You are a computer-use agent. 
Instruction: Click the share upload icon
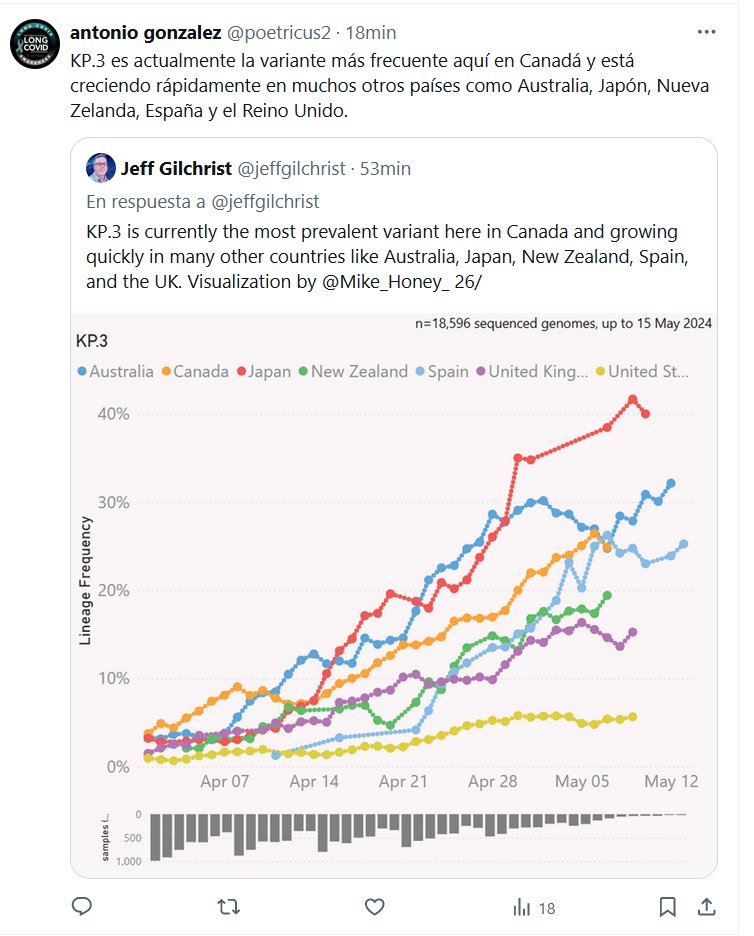(x=705, y=907)
